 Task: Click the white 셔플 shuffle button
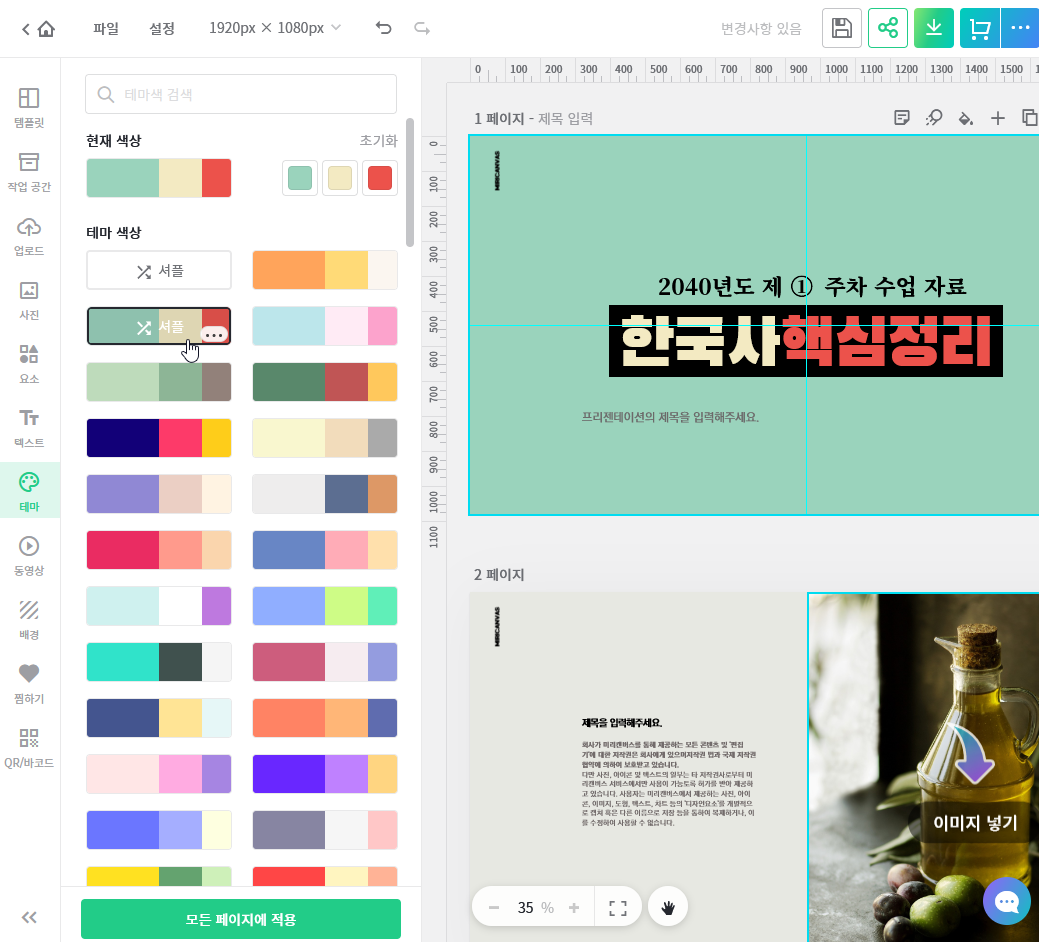click(159, 270)
